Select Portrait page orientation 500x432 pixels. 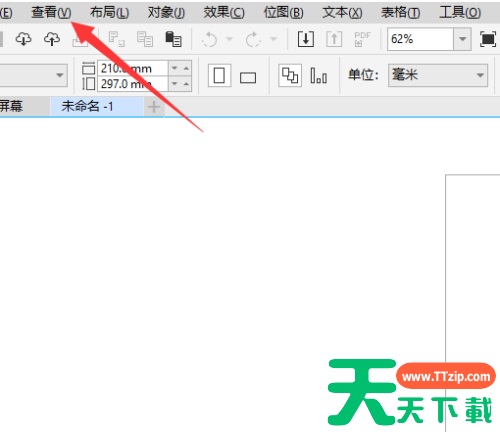point(219,75)
